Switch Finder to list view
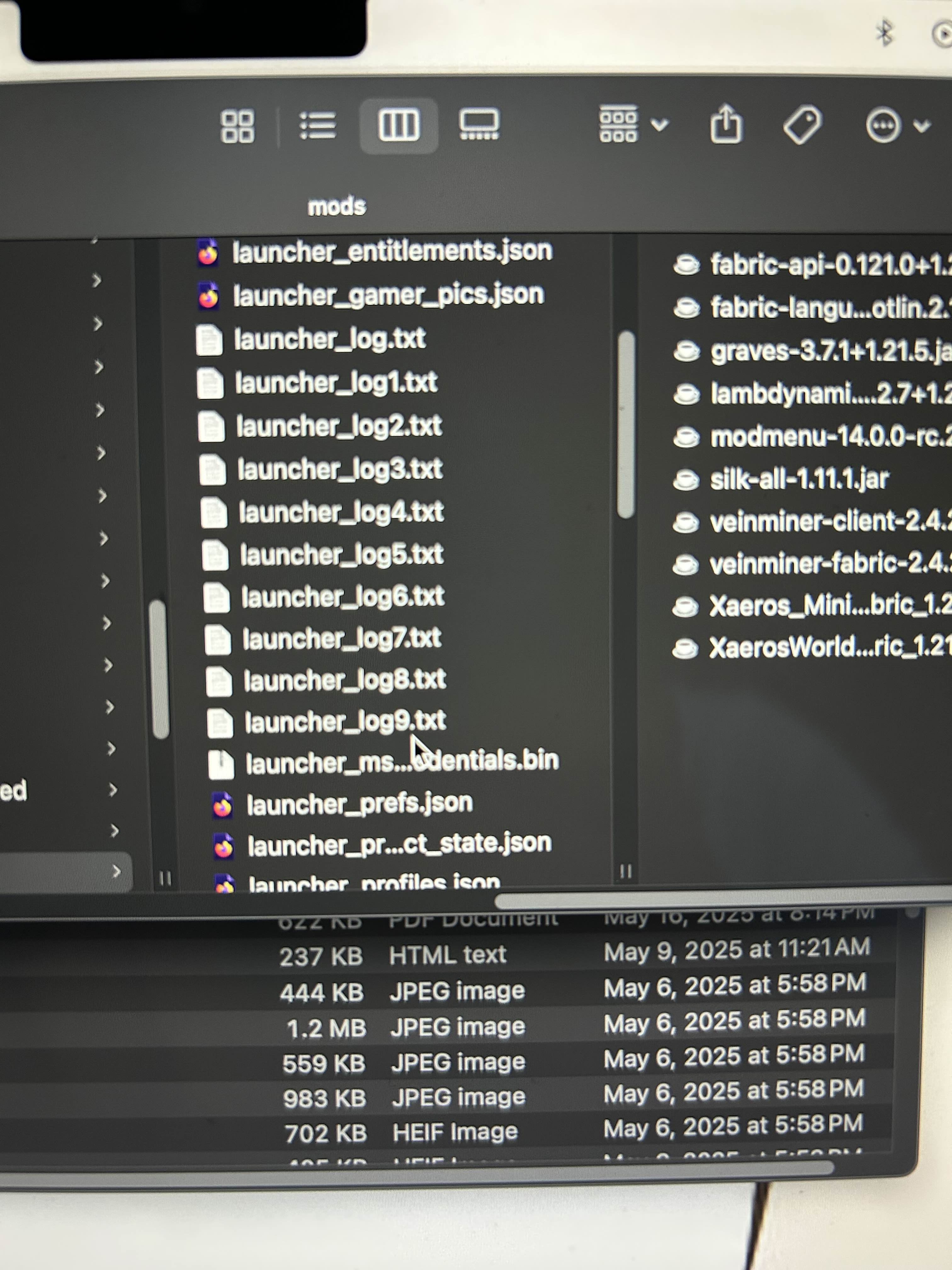 pos(318,126)
